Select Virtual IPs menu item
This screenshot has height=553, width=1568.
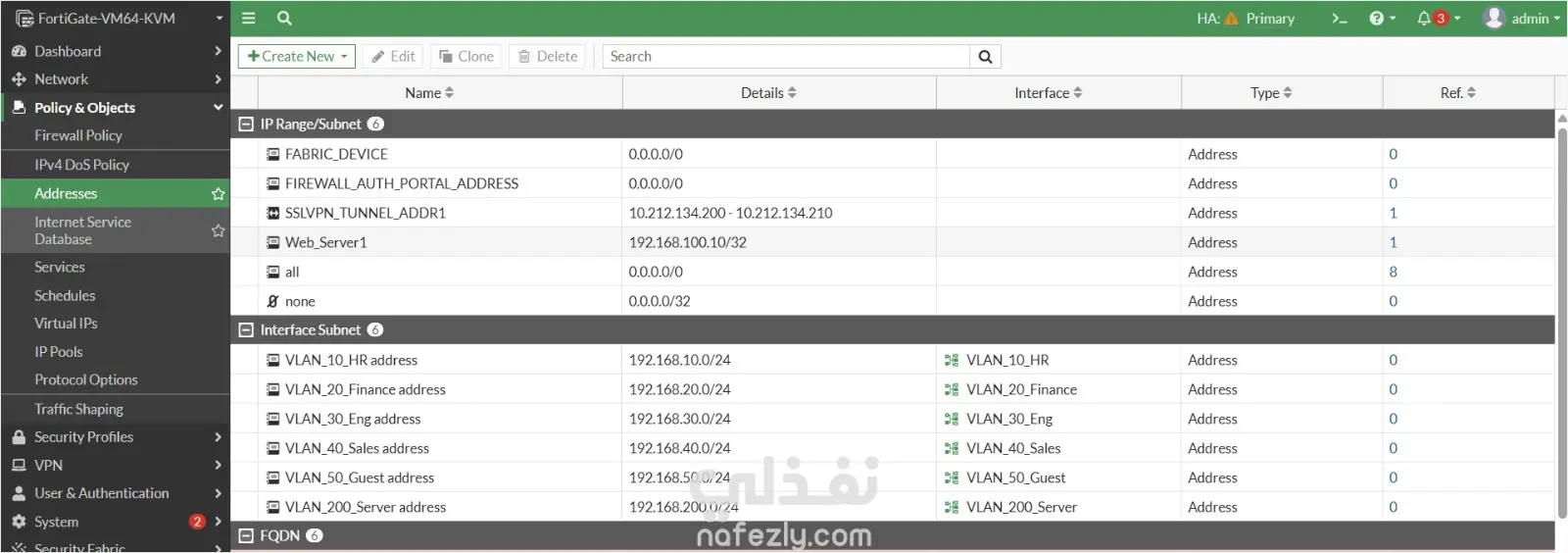tap(66, 324)
